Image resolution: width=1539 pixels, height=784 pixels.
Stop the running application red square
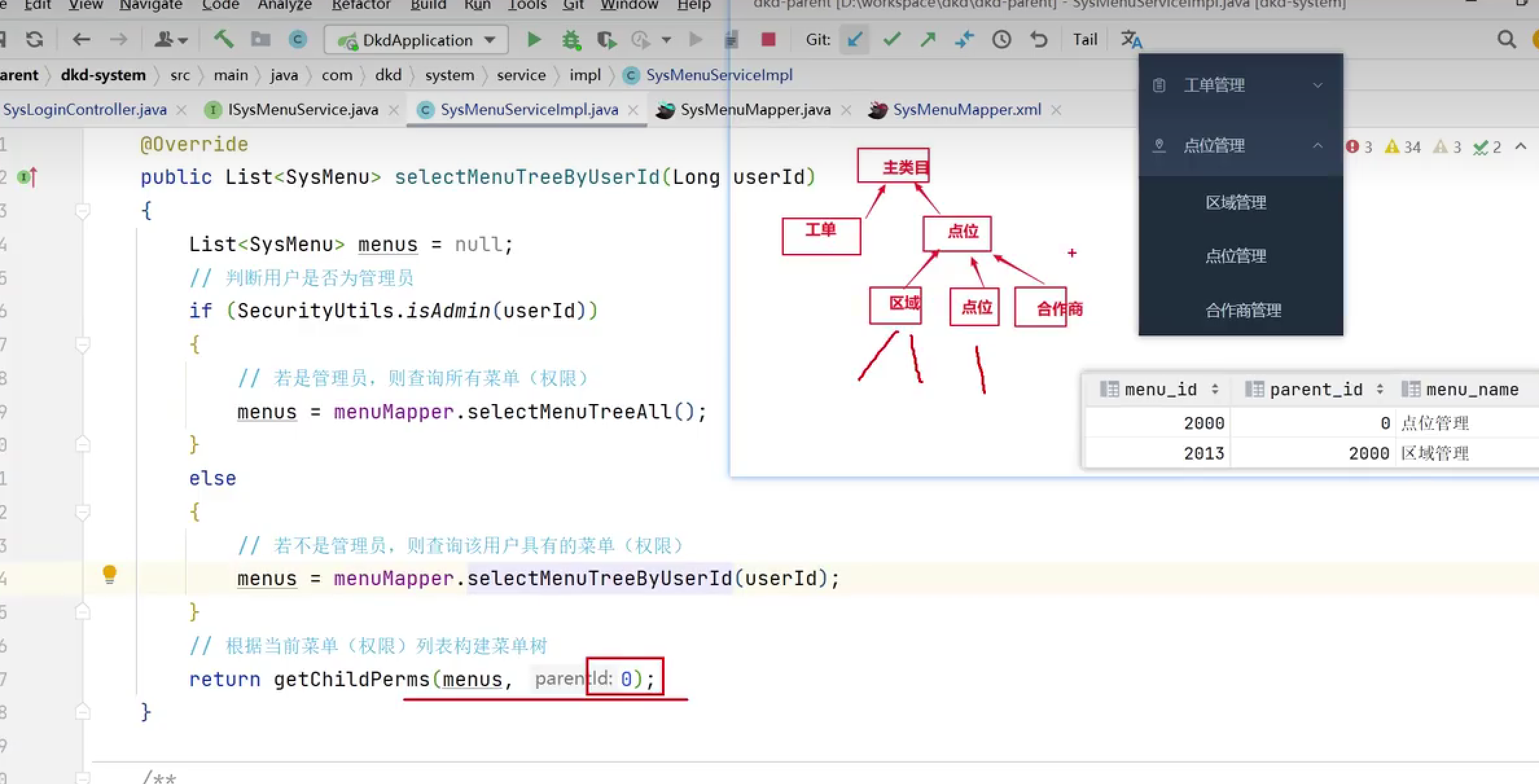point(769,40)
